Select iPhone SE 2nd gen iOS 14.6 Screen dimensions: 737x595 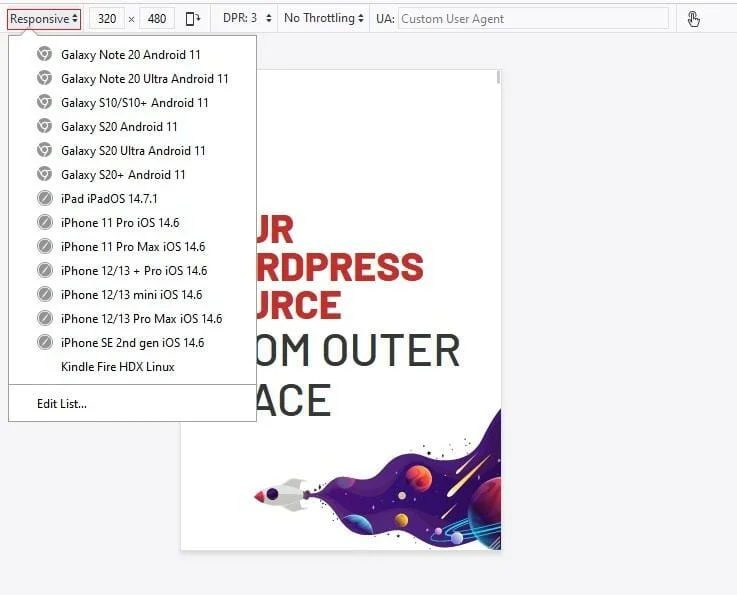[133, 342]
